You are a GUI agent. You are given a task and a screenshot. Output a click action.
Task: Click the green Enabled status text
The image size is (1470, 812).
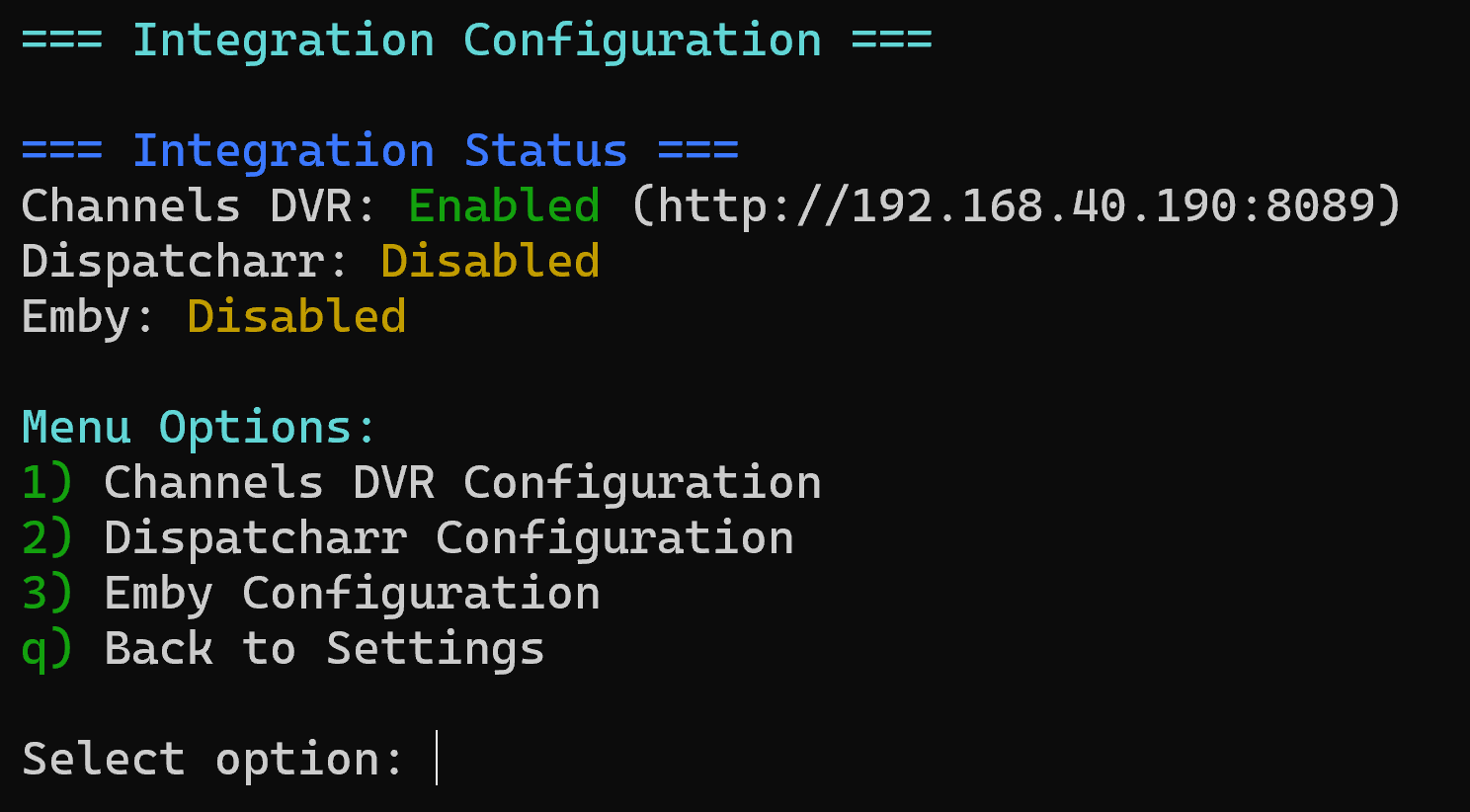[504, 207]
